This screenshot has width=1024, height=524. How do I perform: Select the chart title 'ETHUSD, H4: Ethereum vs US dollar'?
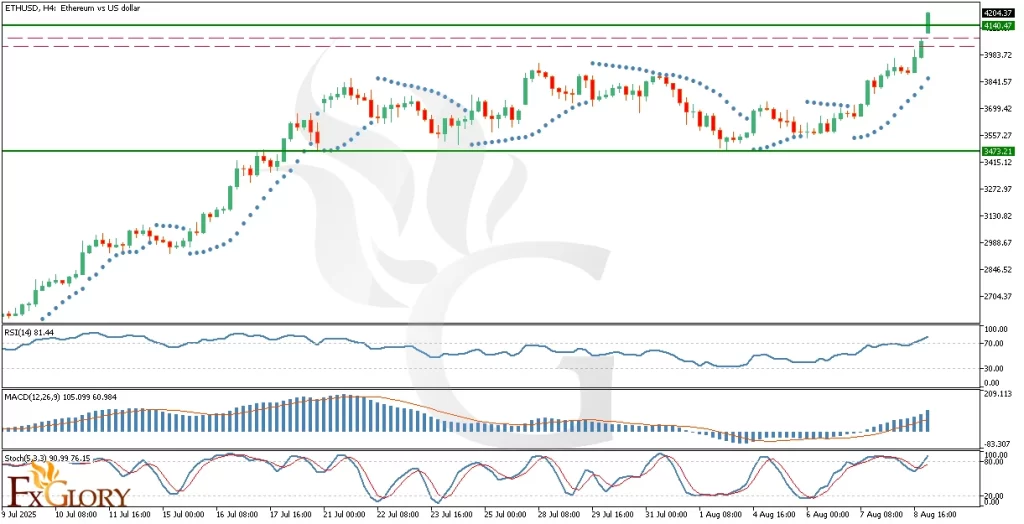tap(72, 8)
